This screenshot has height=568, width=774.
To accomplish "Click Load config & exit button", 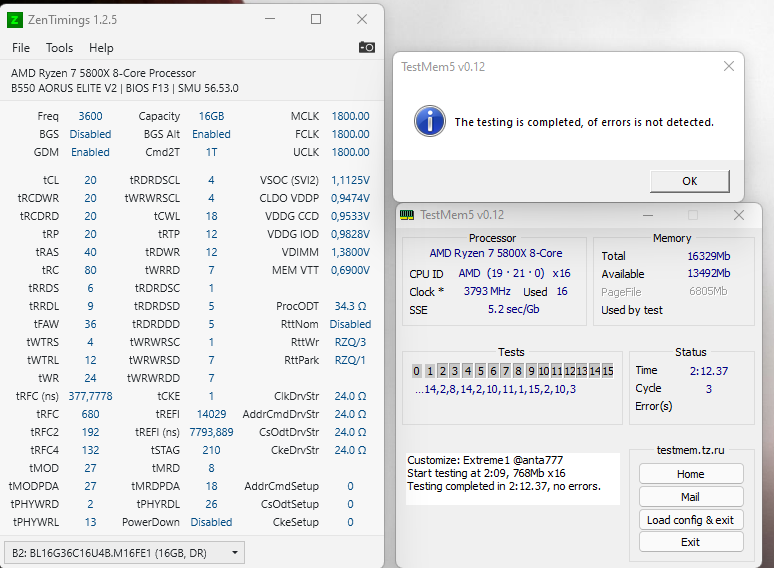I will tap(691, 520).
